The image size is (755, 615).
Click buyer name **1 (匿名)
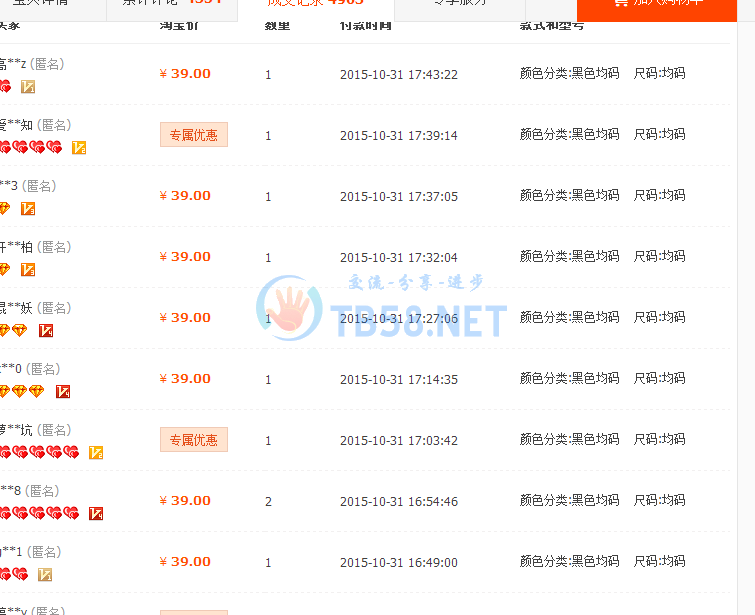point(30,552)
